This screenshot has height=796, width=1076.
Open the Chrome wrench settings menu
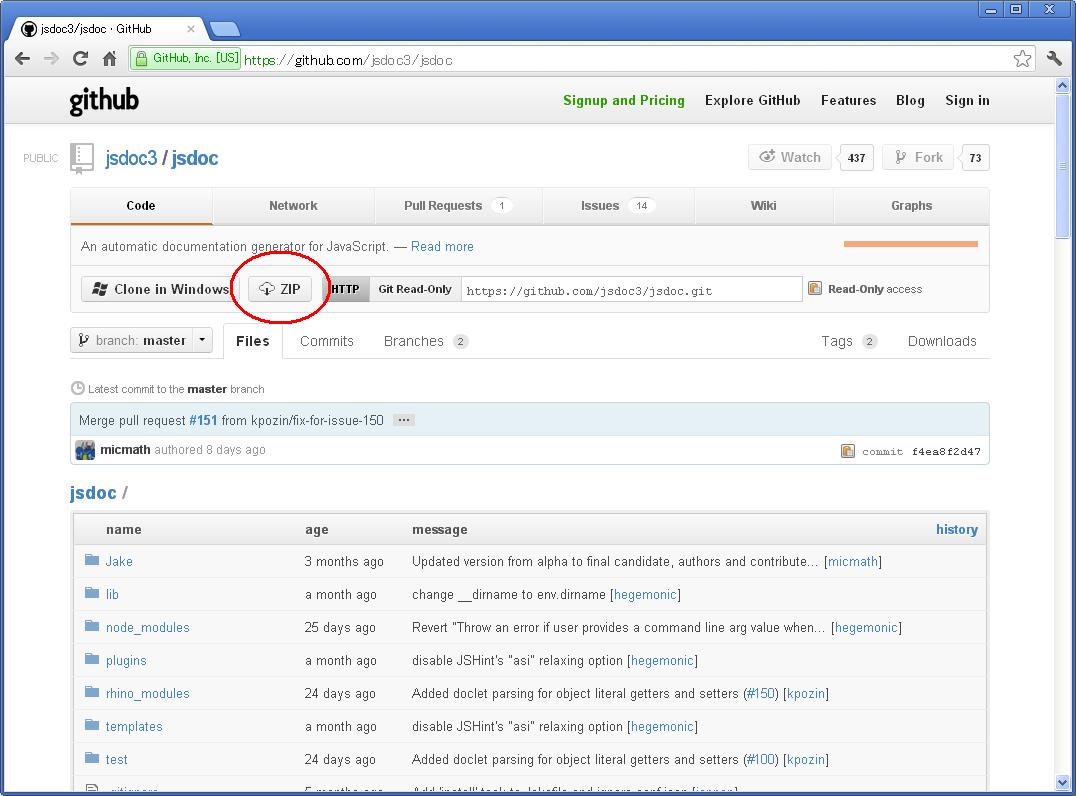[1054, 59]
